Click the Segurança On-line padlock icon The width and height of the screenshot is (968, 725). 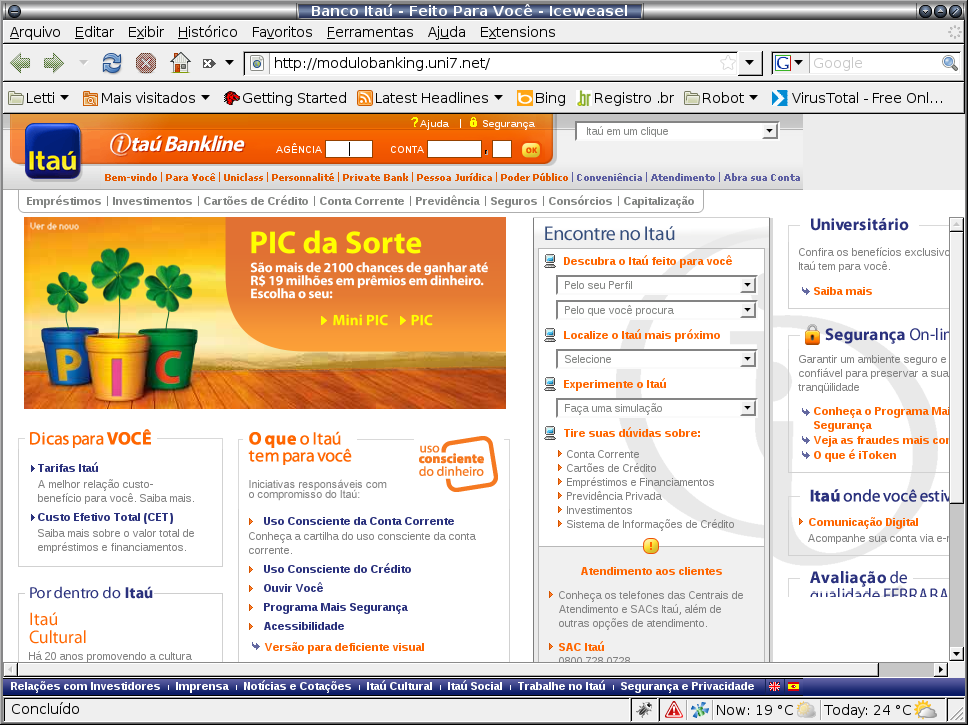[x=812, y=335]
